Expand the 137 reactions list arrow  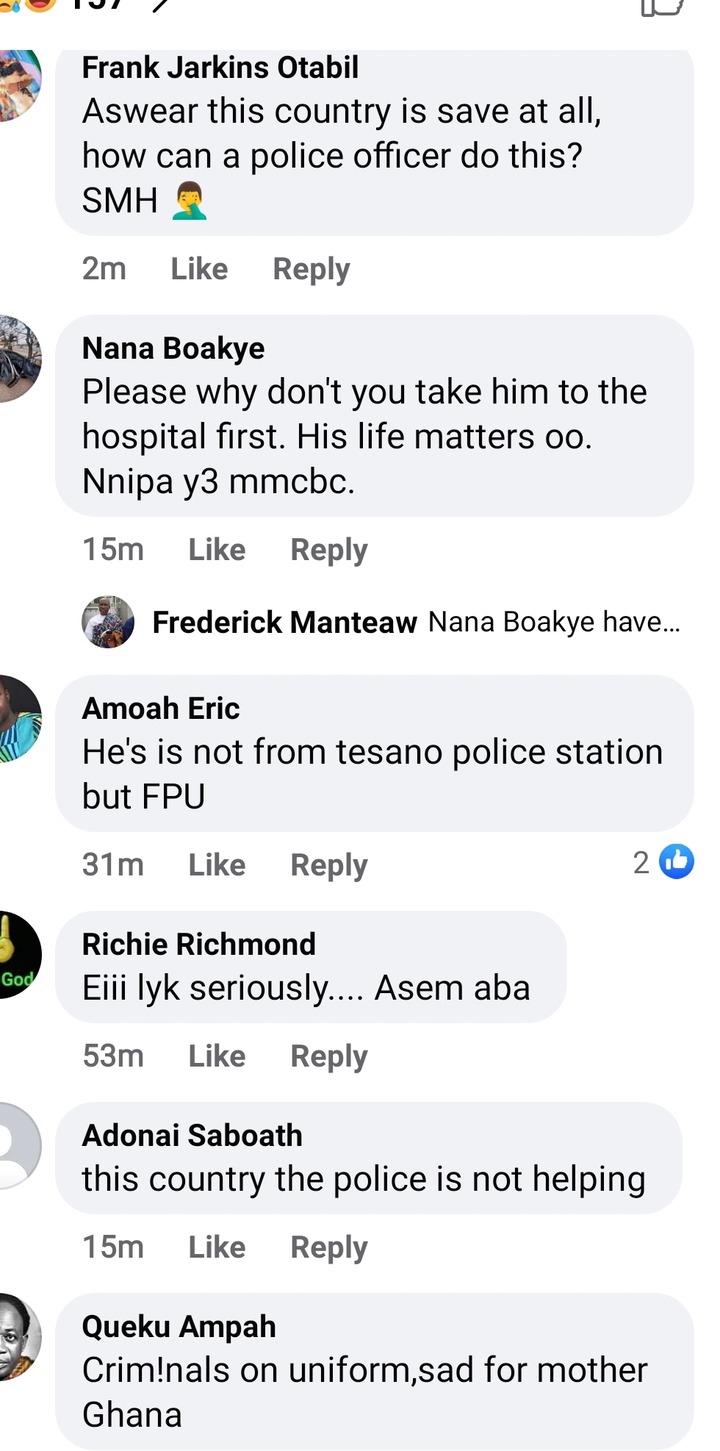point(160,8)
